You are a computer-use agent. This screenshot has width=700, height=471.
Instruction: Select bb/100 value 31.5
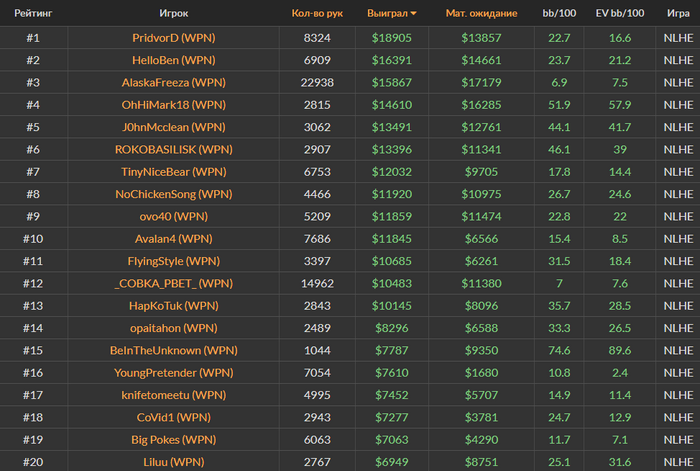[x=559, y=261]
